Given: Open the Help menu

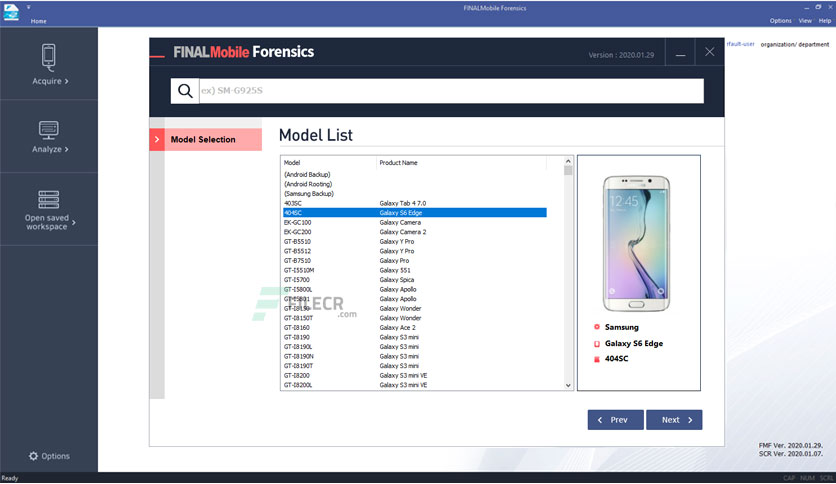Looking at the screenshot, I should click(x=825, y=21).
